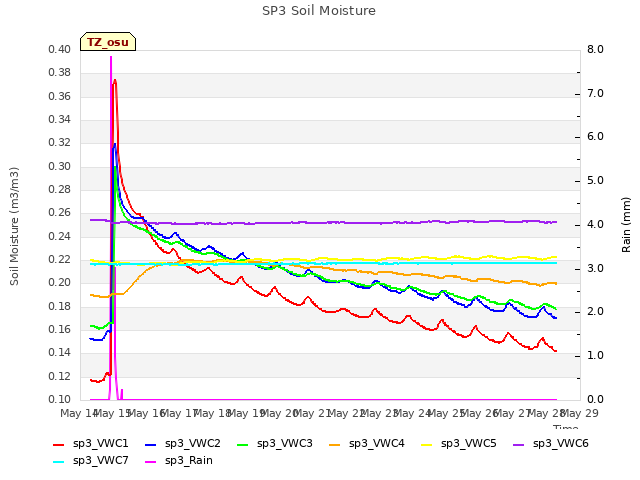The image size is (640, 480).
Task: Select the sp3_VWC6 legend label
Action: pos(561,443)
